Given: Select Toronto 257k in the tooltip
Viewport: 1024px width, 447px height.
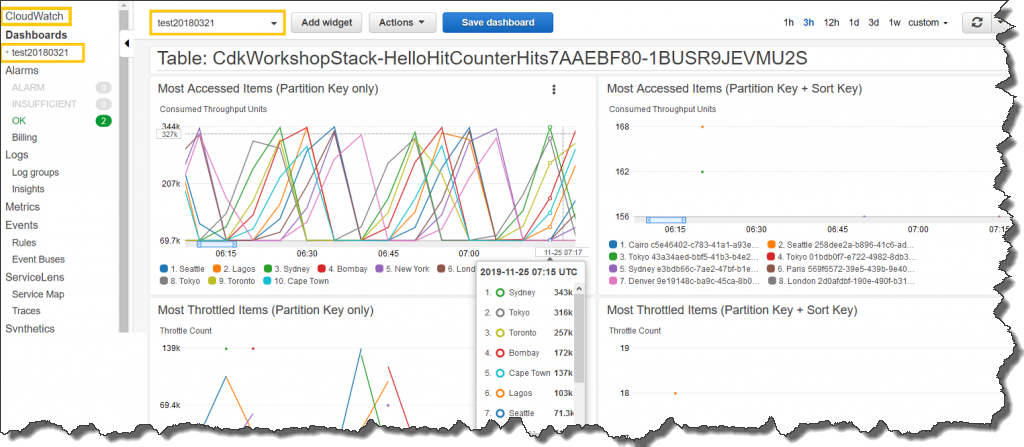Looking at the screenshot, I should tap(528, 333).
